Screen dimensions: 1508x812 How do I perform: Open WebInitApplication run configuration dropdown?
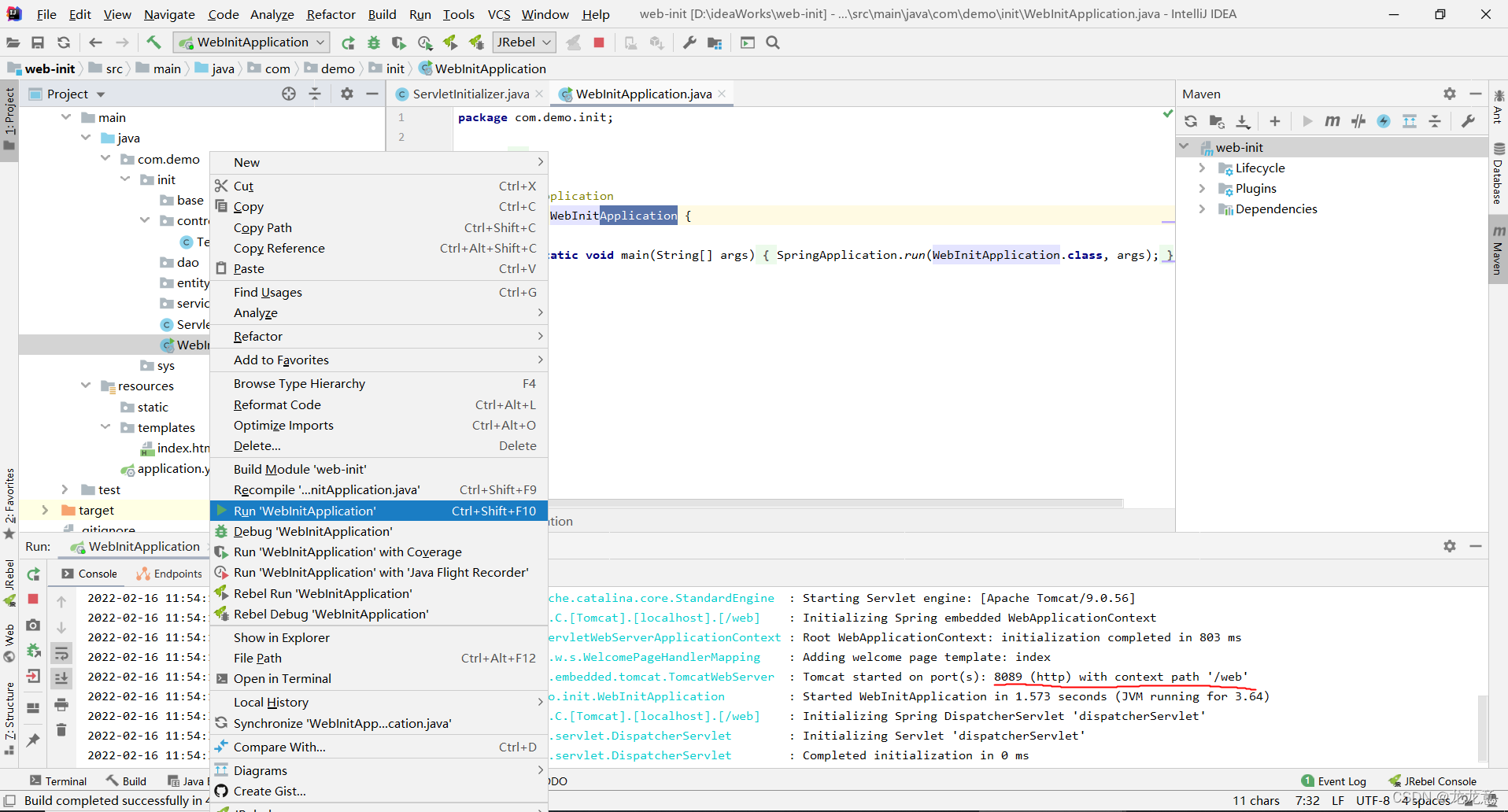click(x=252, y=42)
